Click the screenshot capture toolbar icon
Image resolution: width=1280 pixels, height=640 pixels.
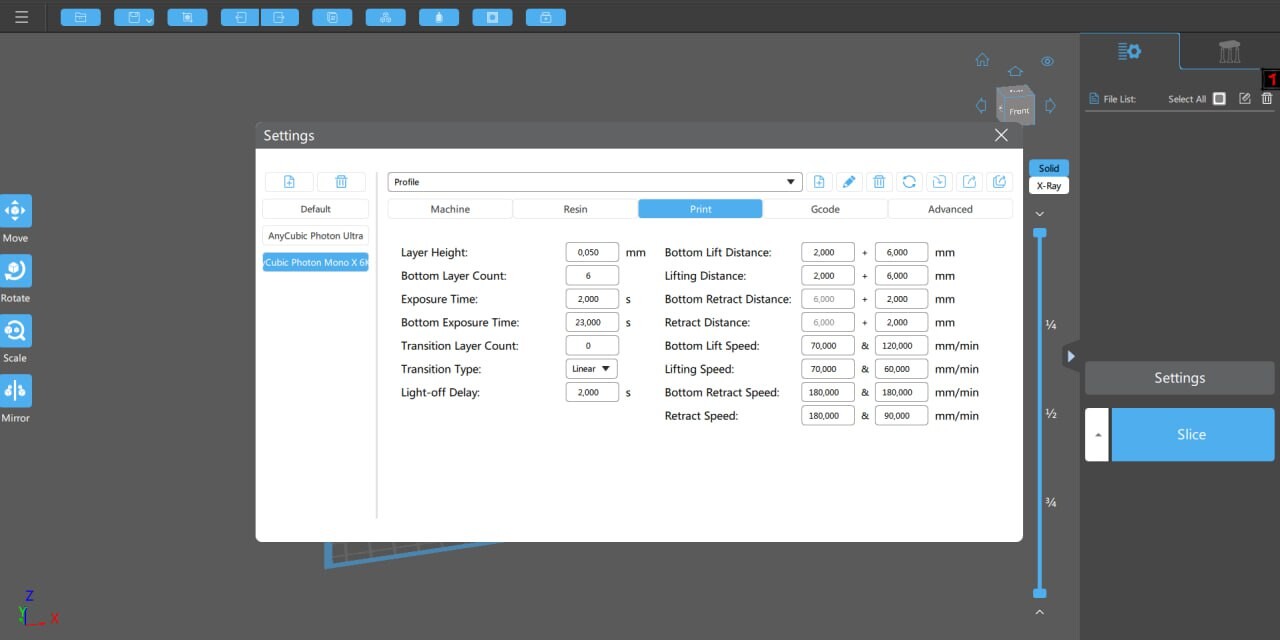coord(187,17)
